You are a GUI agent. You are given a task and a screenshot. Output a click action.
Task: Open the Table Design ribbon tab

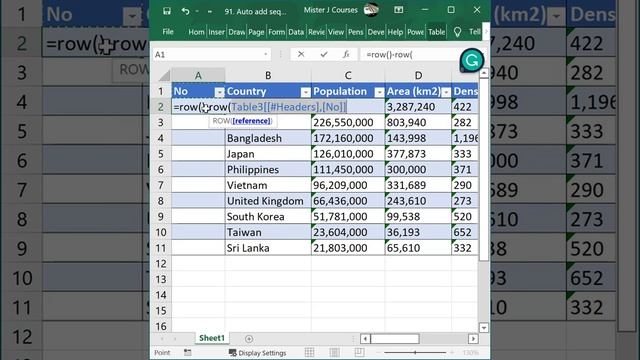(x=436, y=32)
